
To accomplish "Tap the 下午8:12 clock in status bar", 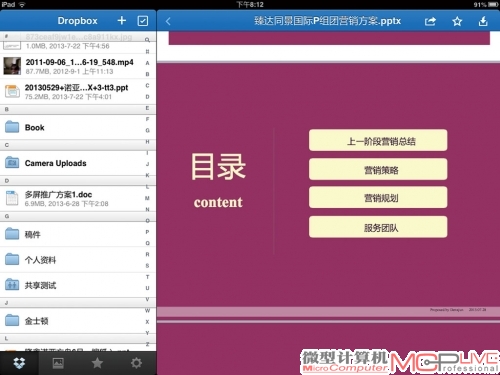I will tap(250, 5).
